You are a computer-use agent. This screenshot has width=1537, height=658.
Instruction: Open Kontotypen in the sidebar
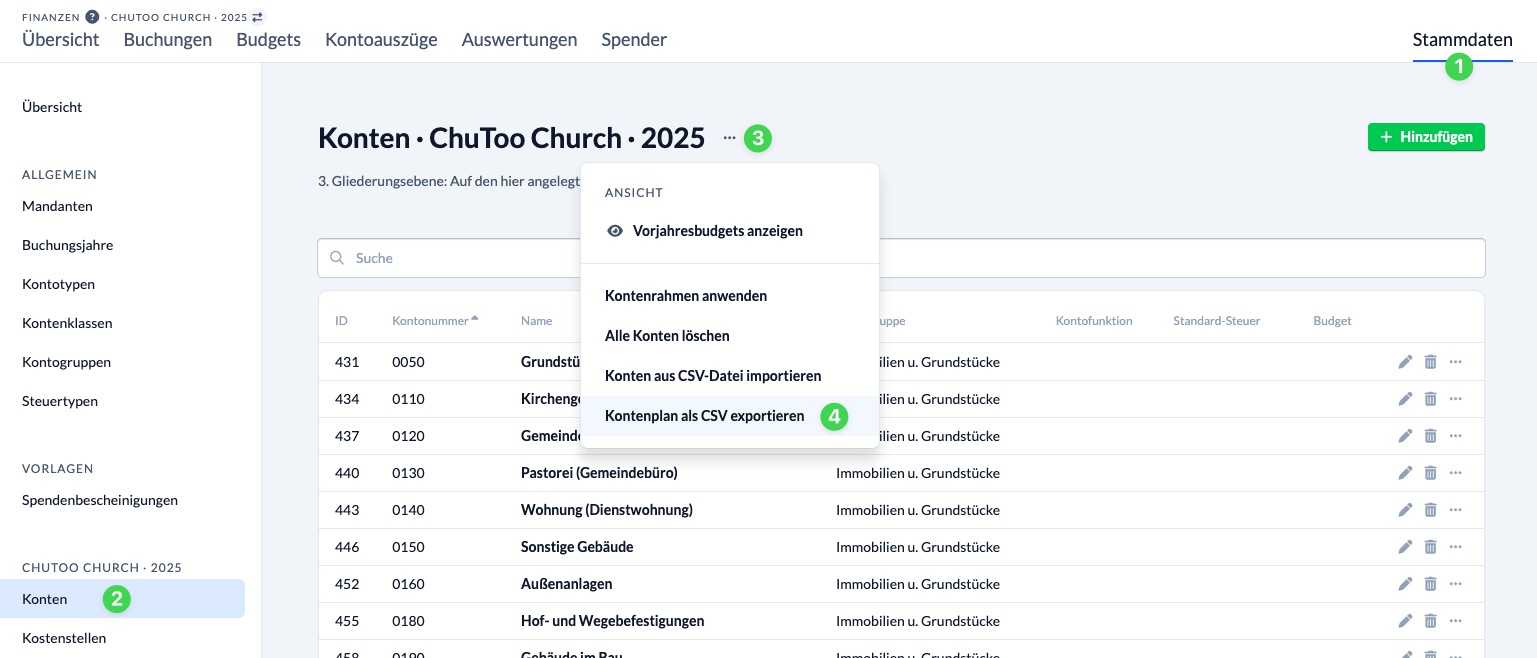[58, 284]
